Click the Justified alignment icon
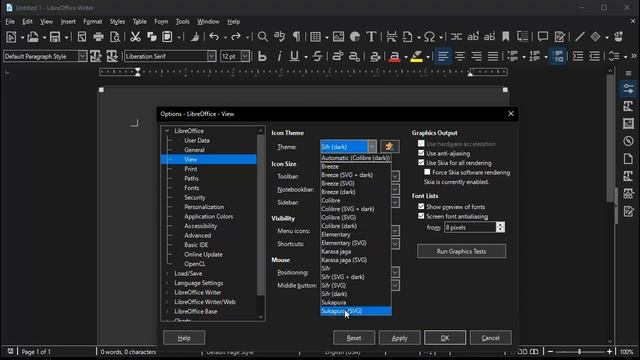This screenshot has height=360, width=640. click(x=493, y=56)
